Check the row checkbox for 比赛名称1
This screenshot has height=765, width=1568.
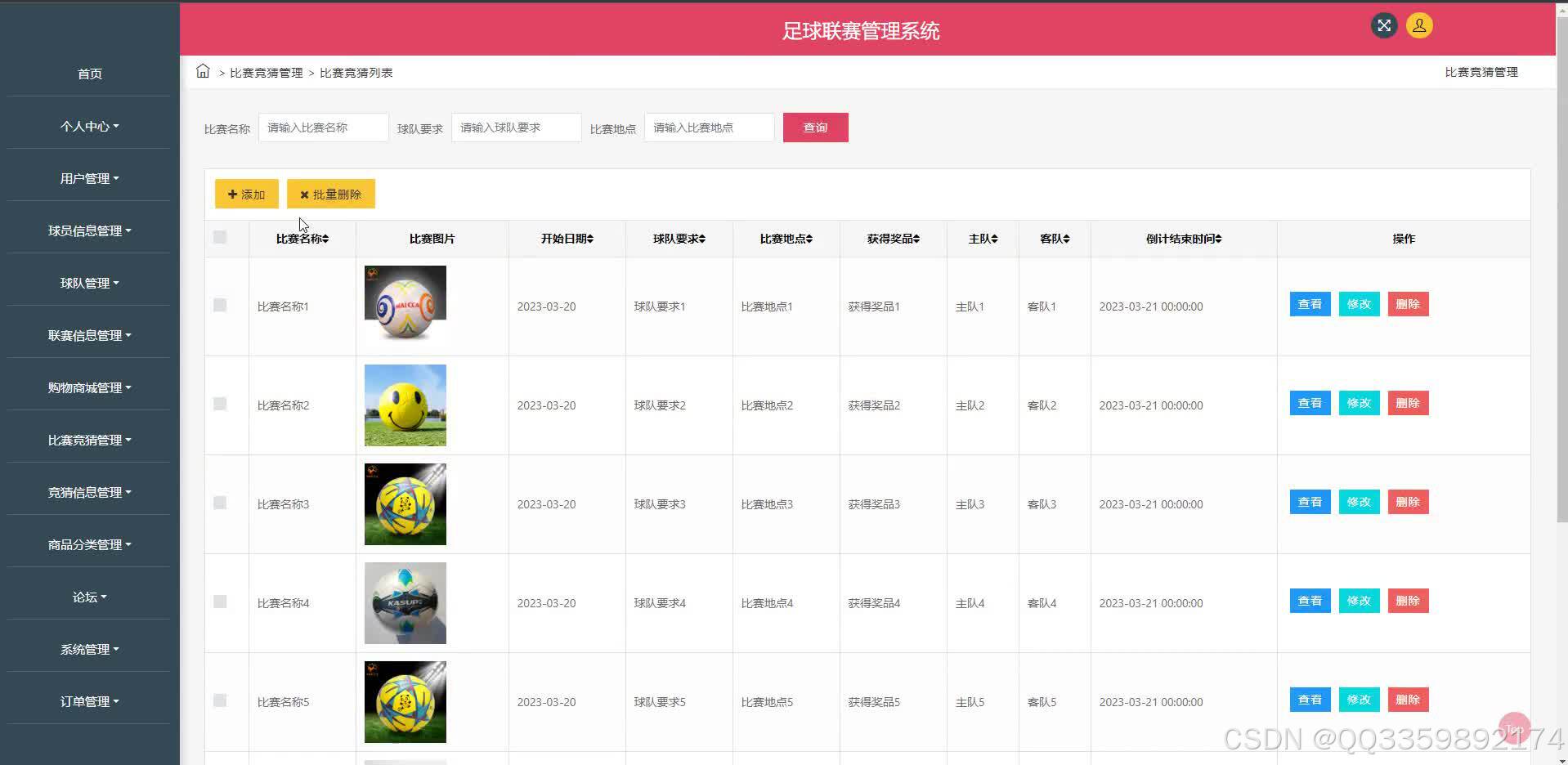click(x=220, y=305)
